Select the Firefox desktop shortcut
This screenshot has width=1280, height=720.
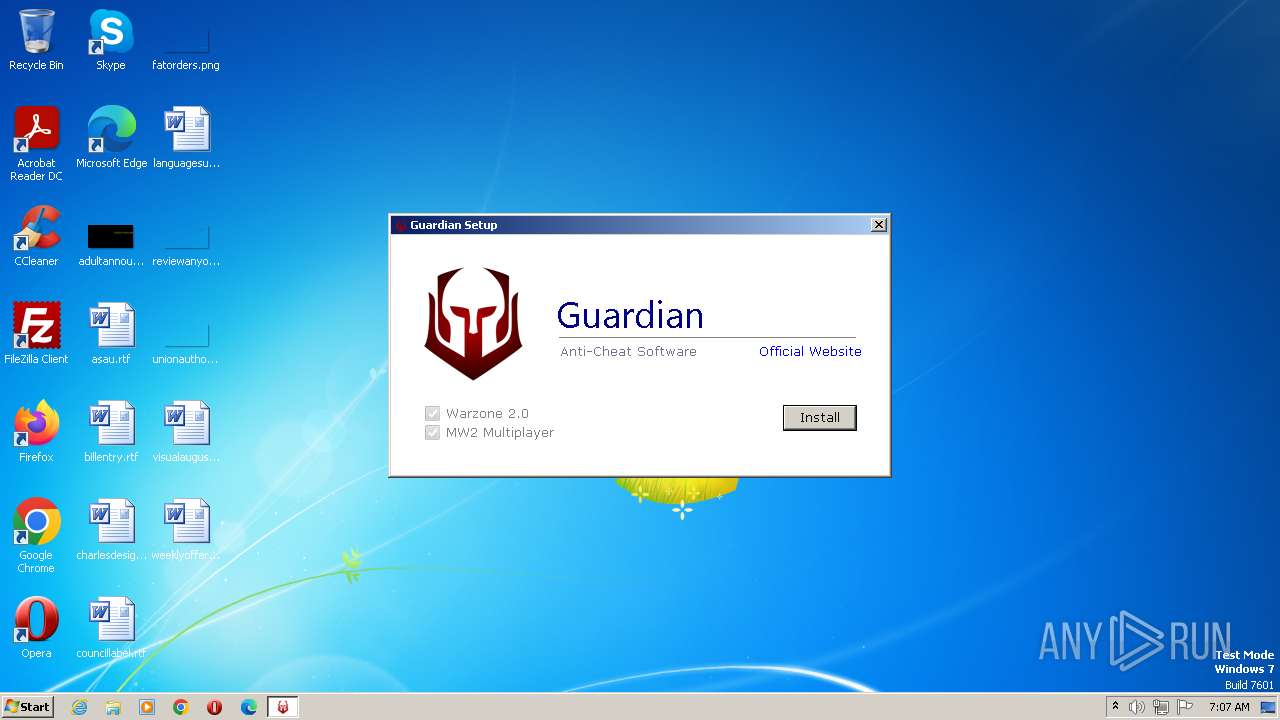pyautogui.click(x=36, y=432)
